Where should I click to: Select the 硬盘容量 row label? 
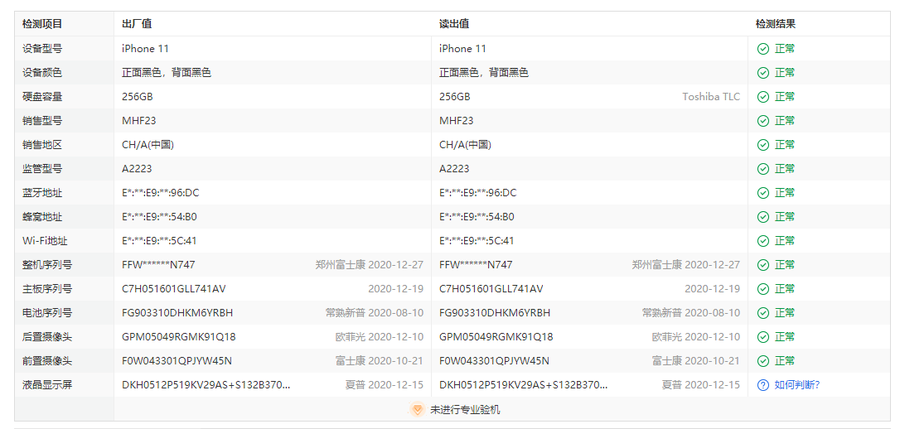(42, 97)
